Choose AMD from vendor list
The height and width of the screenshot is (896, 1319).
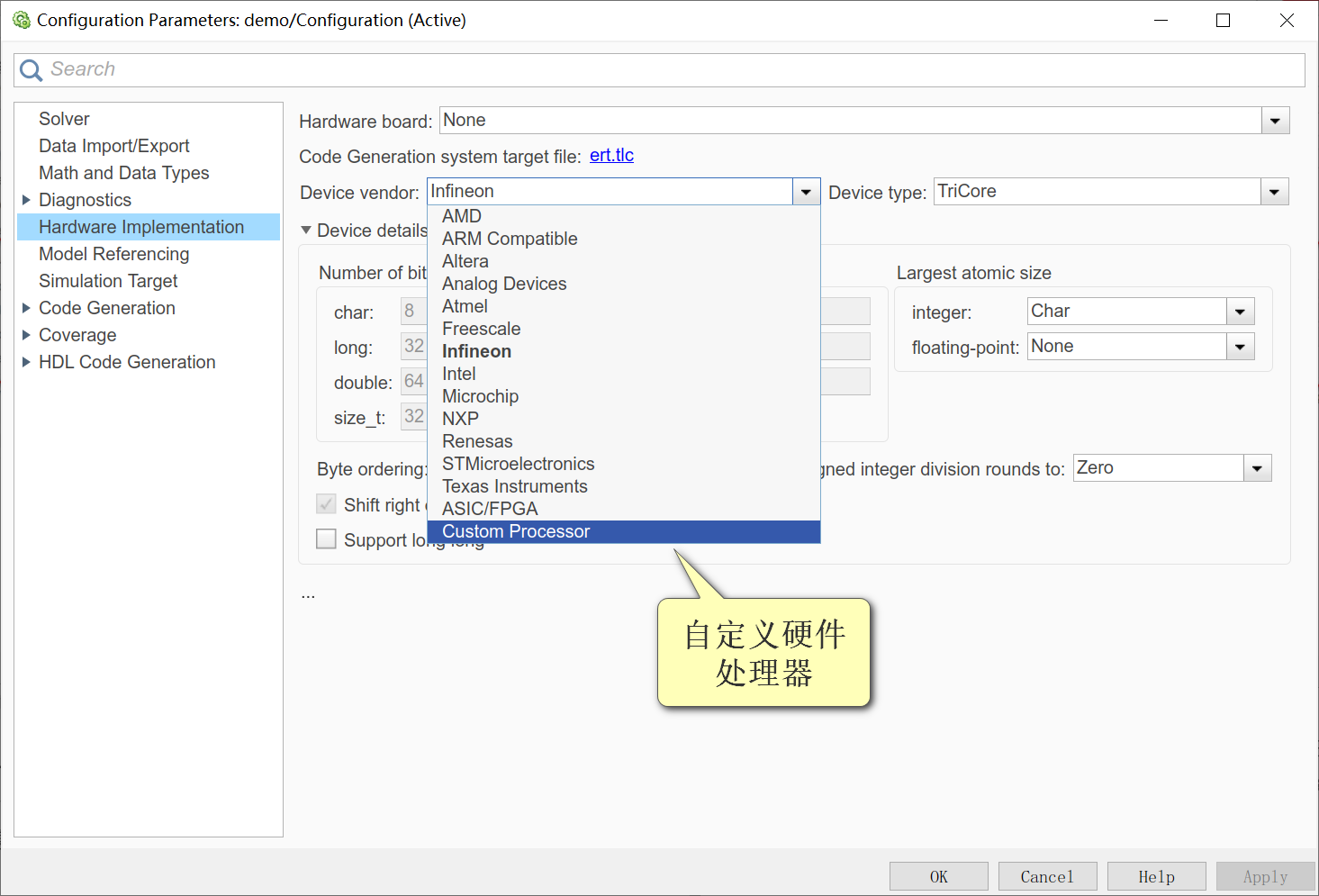(624, 216)
